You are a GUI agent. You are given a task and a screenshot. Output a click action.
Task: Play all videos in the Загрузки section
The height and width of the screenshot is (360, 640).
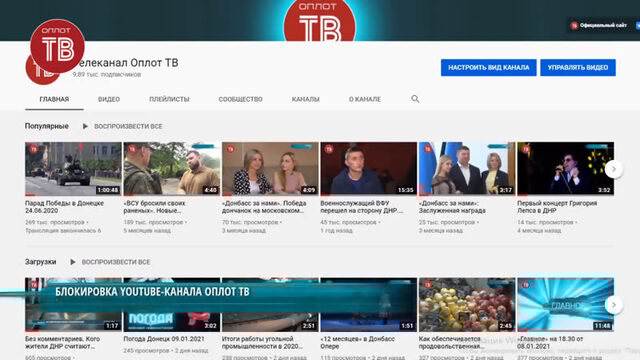click(116, 262)
